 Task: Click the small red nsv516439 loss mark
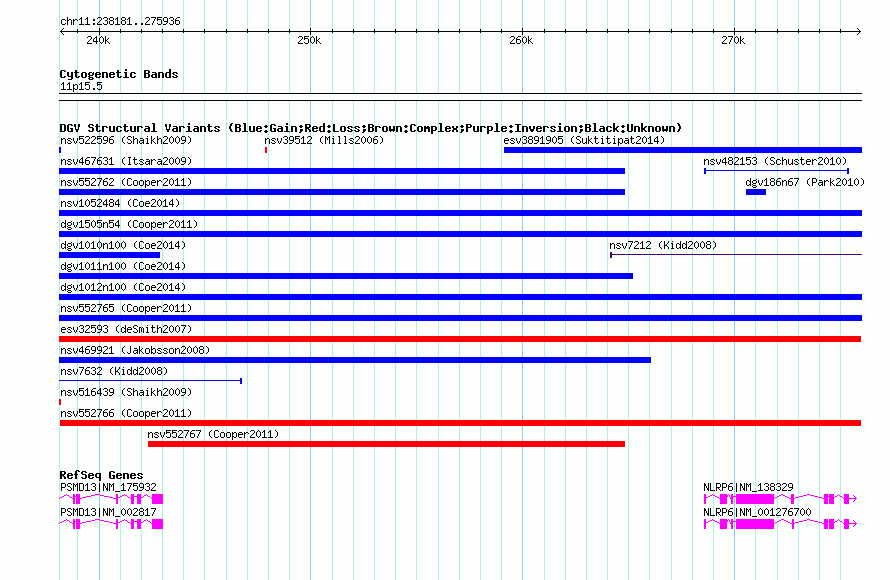tap(60, 402)
